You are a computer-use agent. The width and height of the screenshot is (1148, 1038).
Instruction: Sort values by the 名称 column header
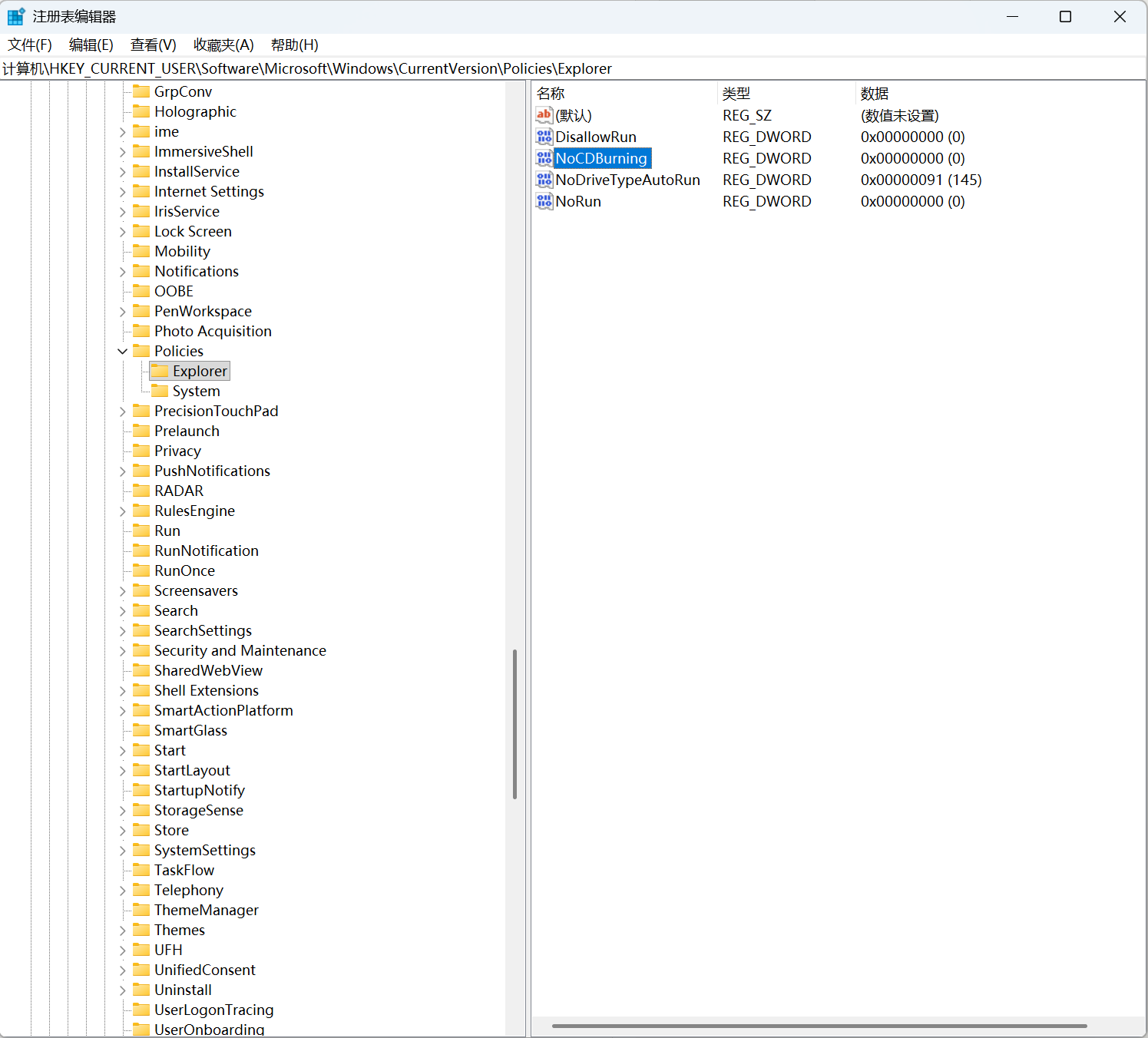click(x=551, y=94)
